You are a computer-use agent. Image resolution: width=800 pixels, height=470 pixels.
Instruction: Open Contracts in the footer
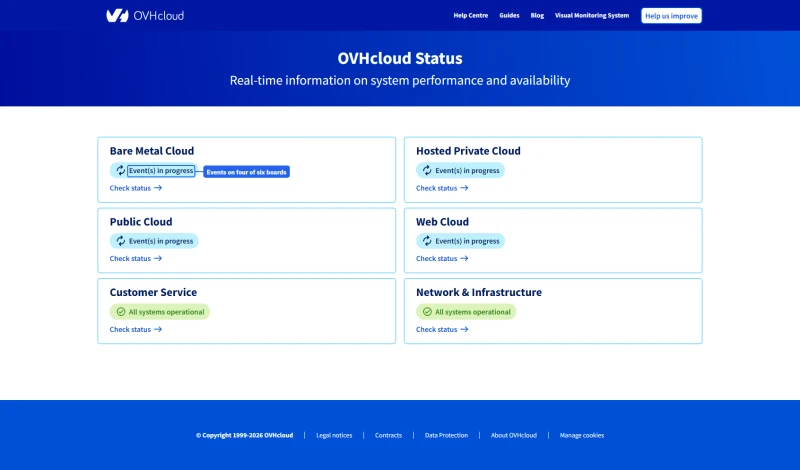pos(388,435)
